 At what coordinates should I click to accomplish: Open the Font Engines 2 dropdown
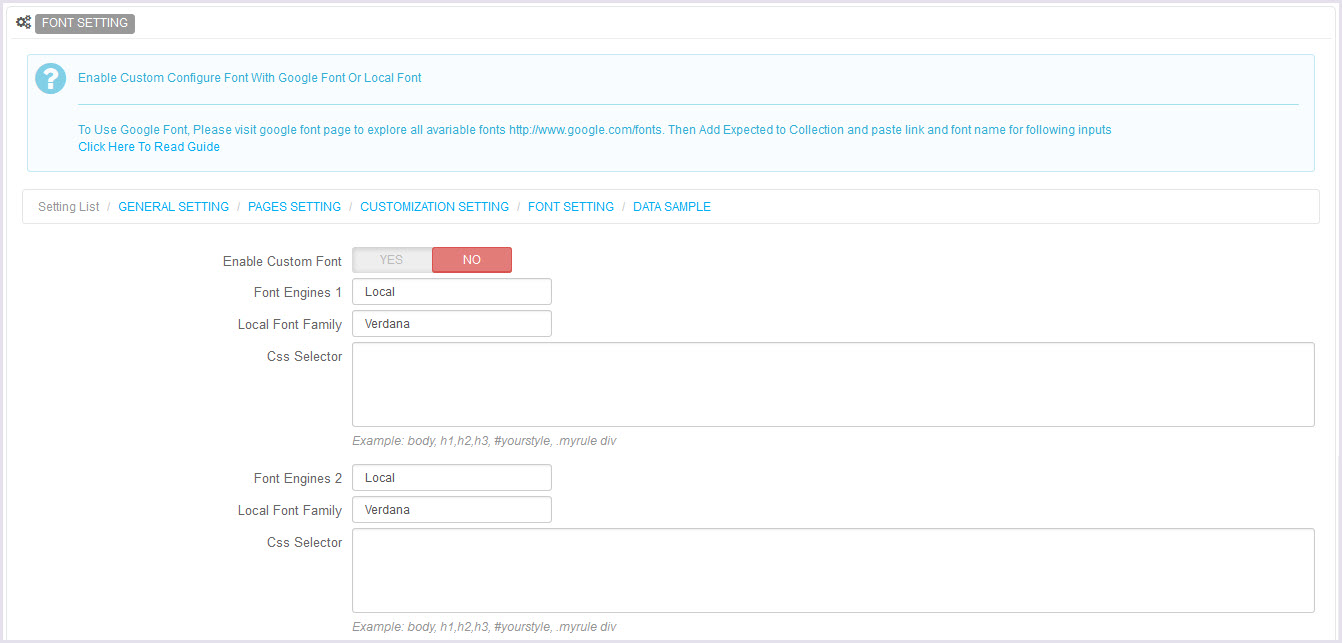coord(451,478)
